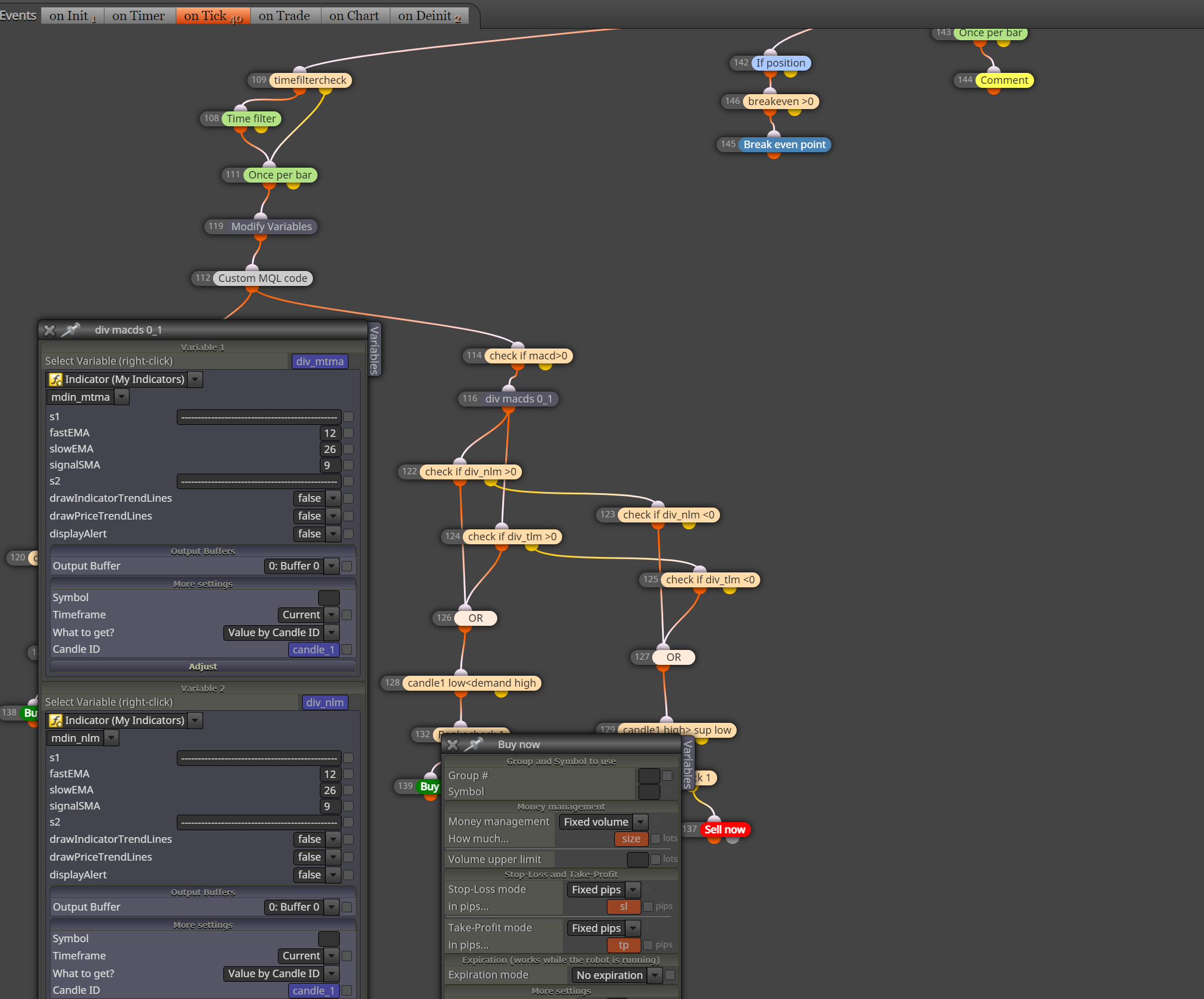Toggle Variable 1 signalSMA checkbox
1204x999 pixels.
349,466
